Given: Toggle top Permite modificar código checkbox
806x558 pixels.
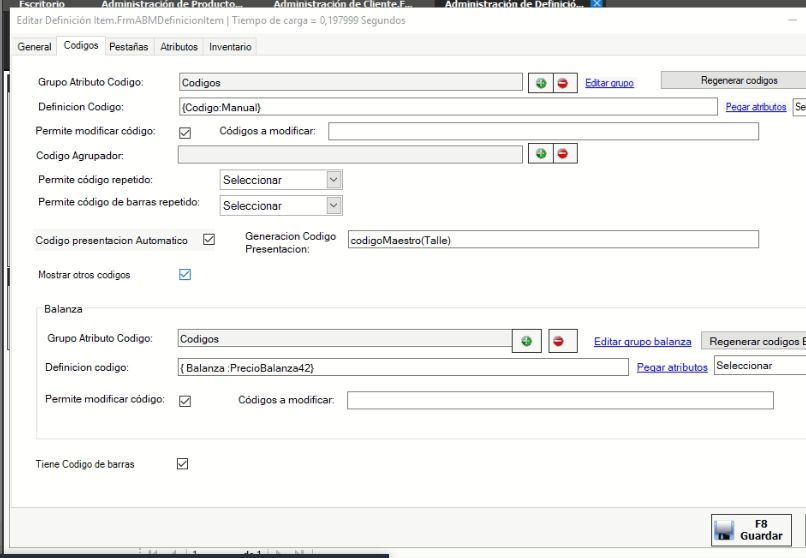Looking at the screenshot, I should pos(184,132).
